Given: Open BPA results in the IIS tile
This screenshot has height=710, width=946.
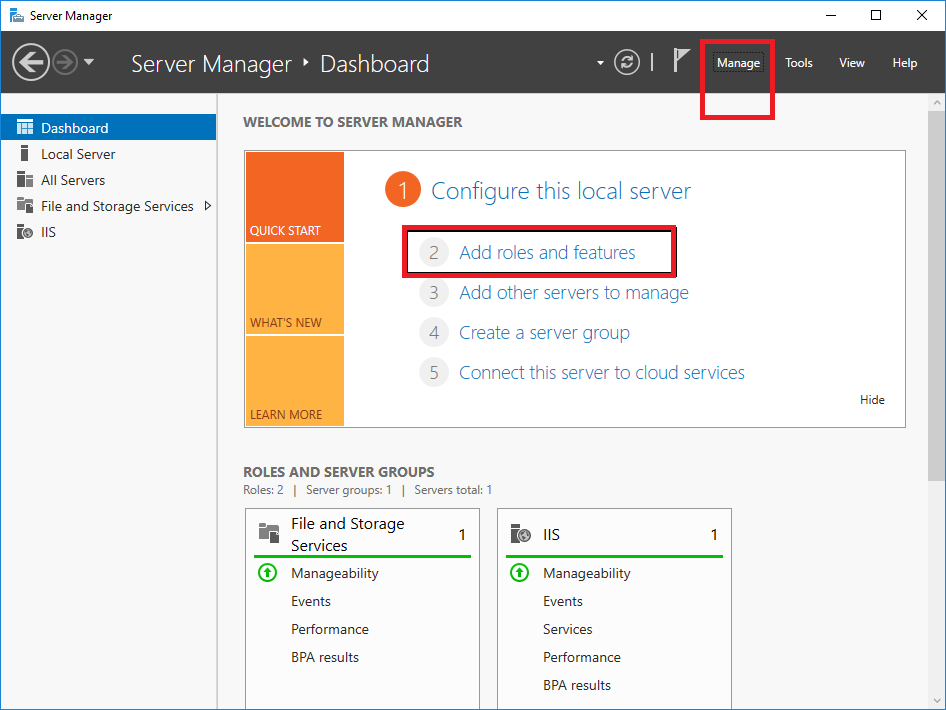Looking at the screenshot, I should tap(577, 685).
